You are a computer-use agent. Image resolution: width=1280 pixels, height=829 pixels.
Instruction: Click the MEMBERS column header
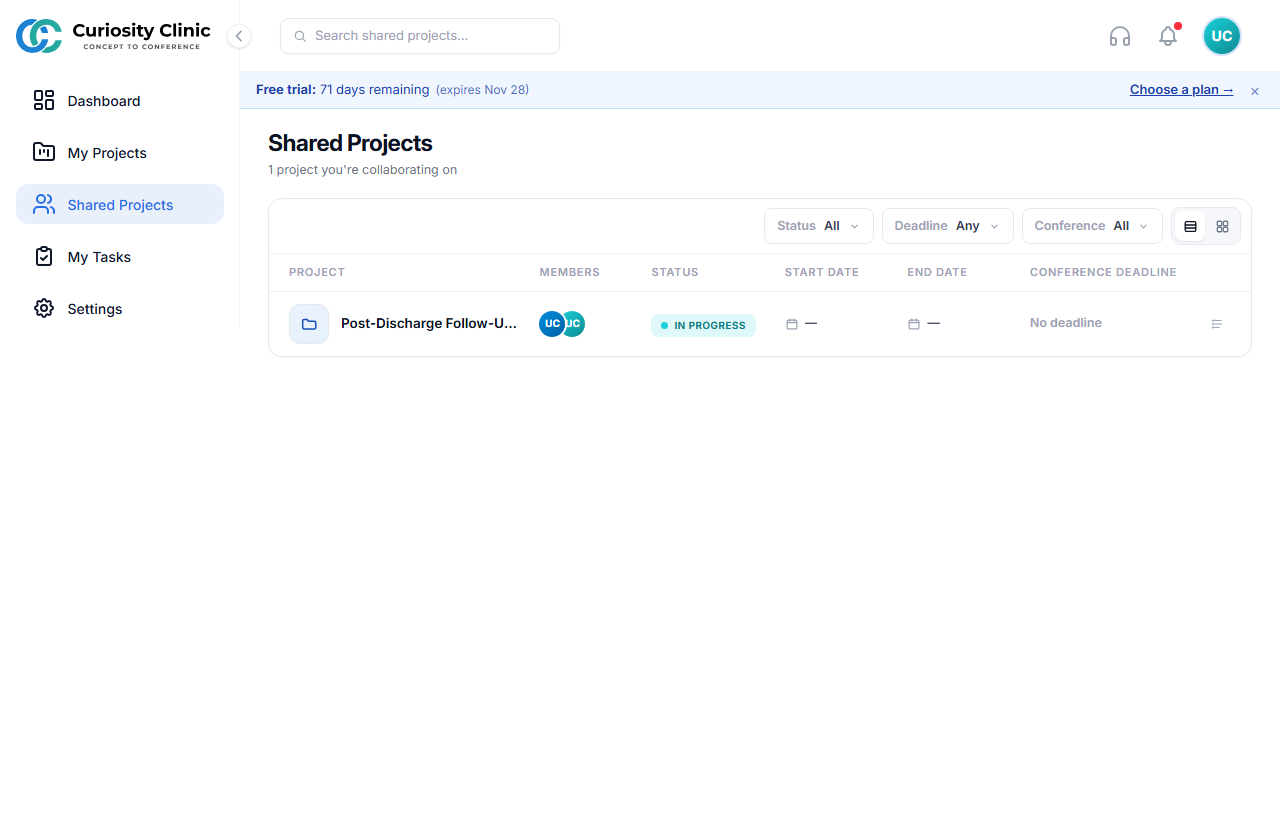tap(570, 272)
